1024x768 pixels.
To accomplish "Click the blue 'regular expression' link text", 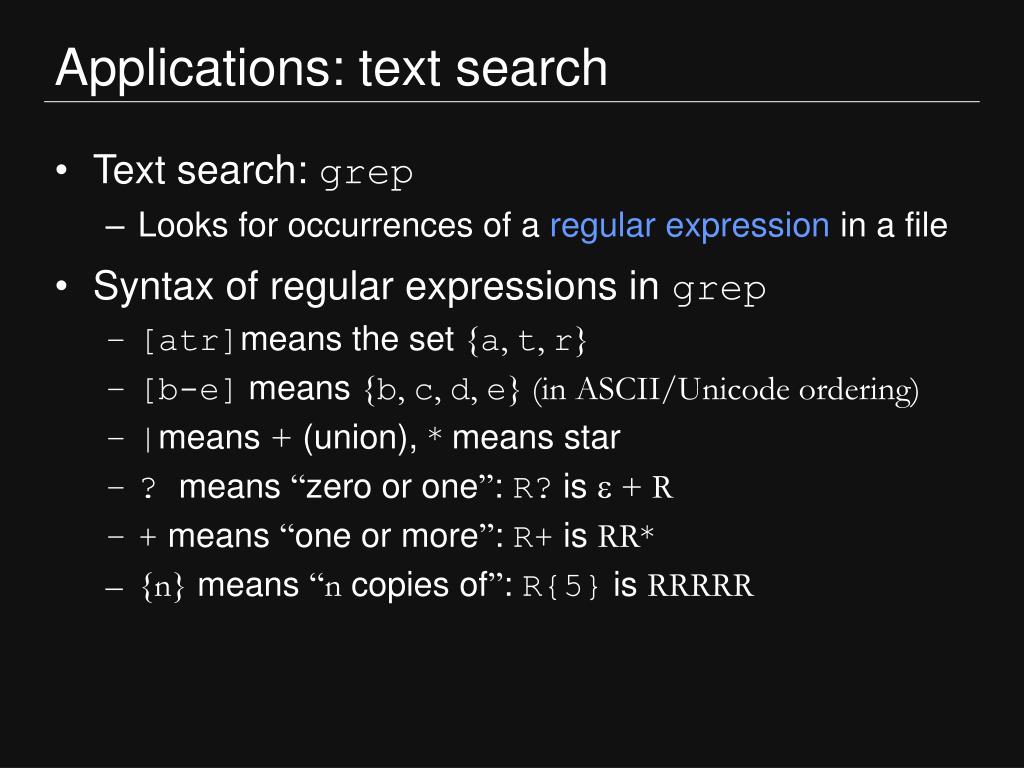I will point(690,226).
